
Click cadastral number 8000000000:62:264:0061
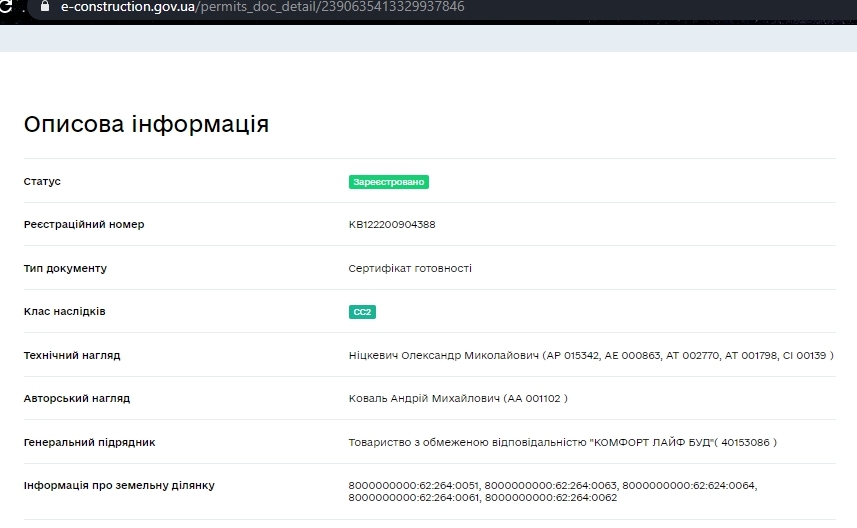tap(414, 498)
